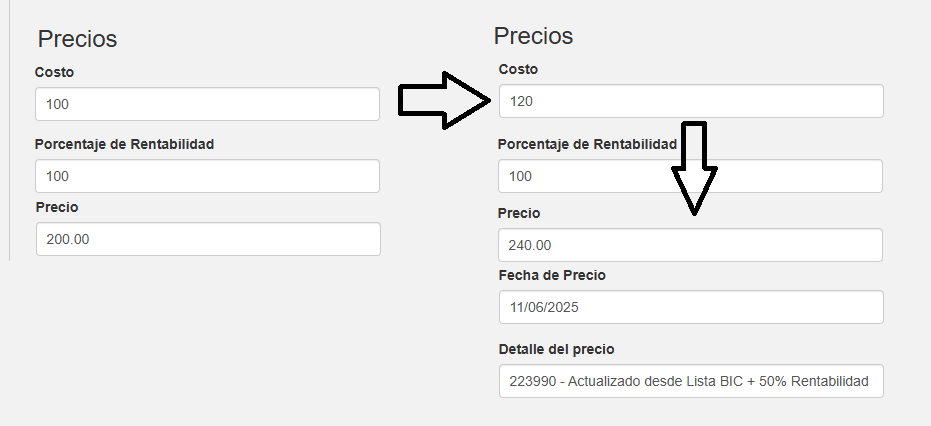Screen dimensions: 931x426
Task: Focus the Costo field containing 100
Action: [207, 104]
